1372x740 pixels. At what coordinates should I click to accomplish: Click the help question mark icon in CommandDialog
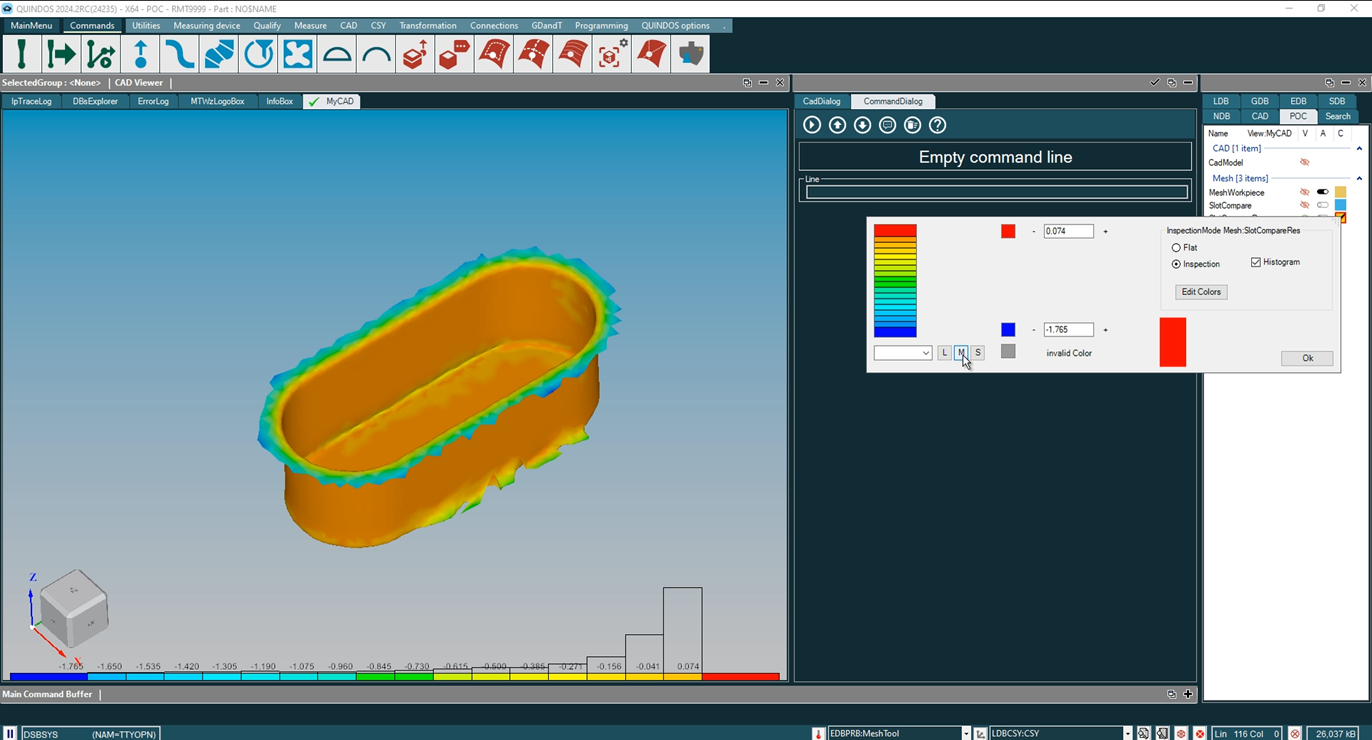[x=937, y=125]
